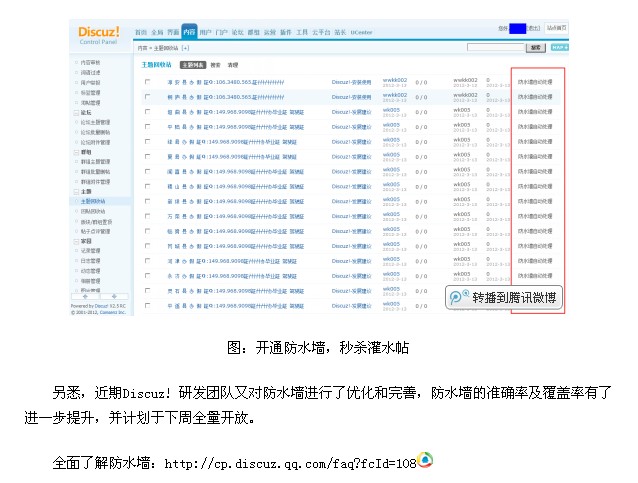
Task: Click the Tencent Weibo icon after the URL
Action: 425,460
